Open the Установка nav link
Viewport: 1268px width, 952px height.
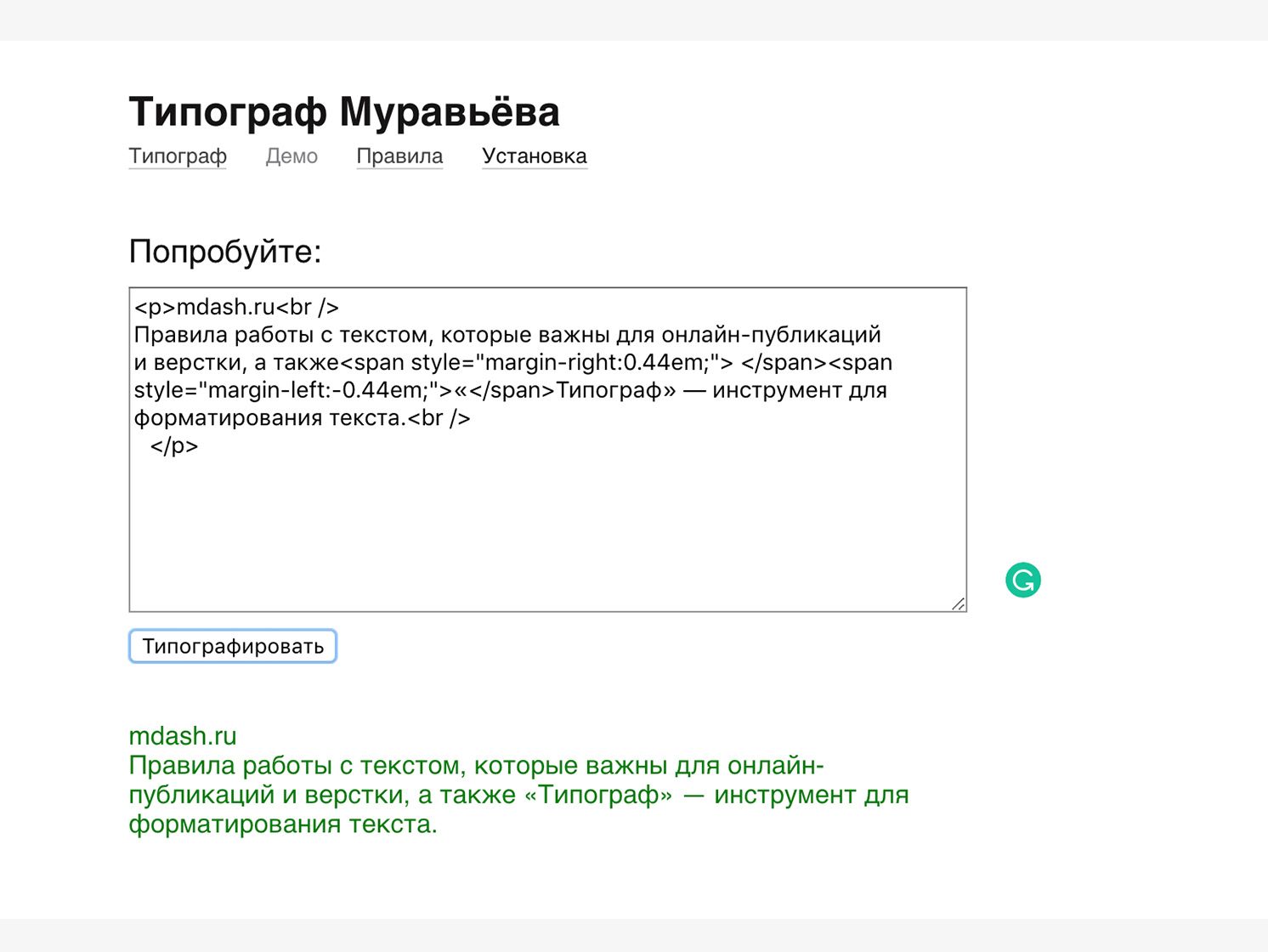point(535,156)
